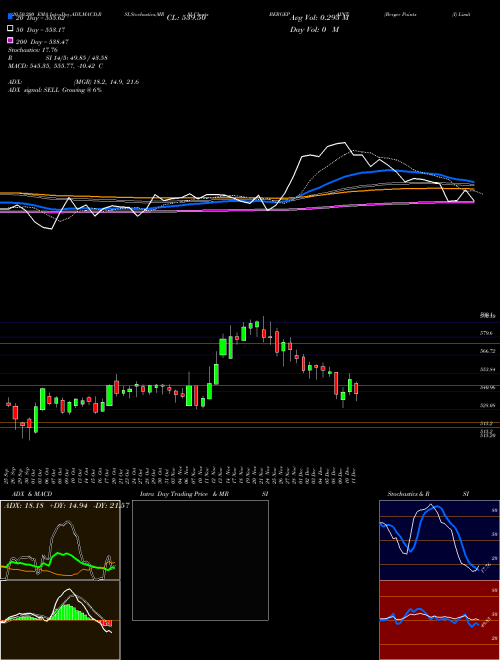Open the blue Stochastics chart panel
This screenshot has width=500, height=660.
(439, 540)
